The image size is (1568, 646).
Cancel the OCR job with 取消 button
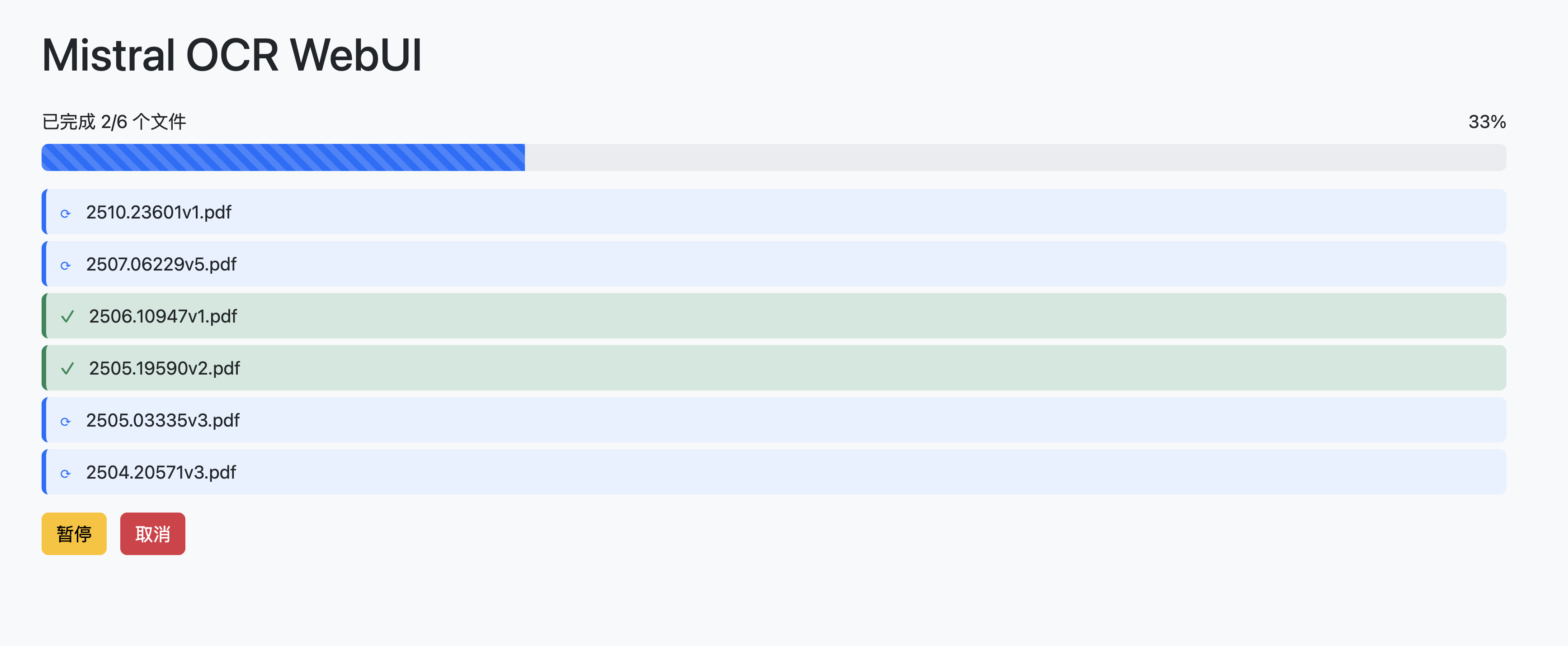pos(152,533)
